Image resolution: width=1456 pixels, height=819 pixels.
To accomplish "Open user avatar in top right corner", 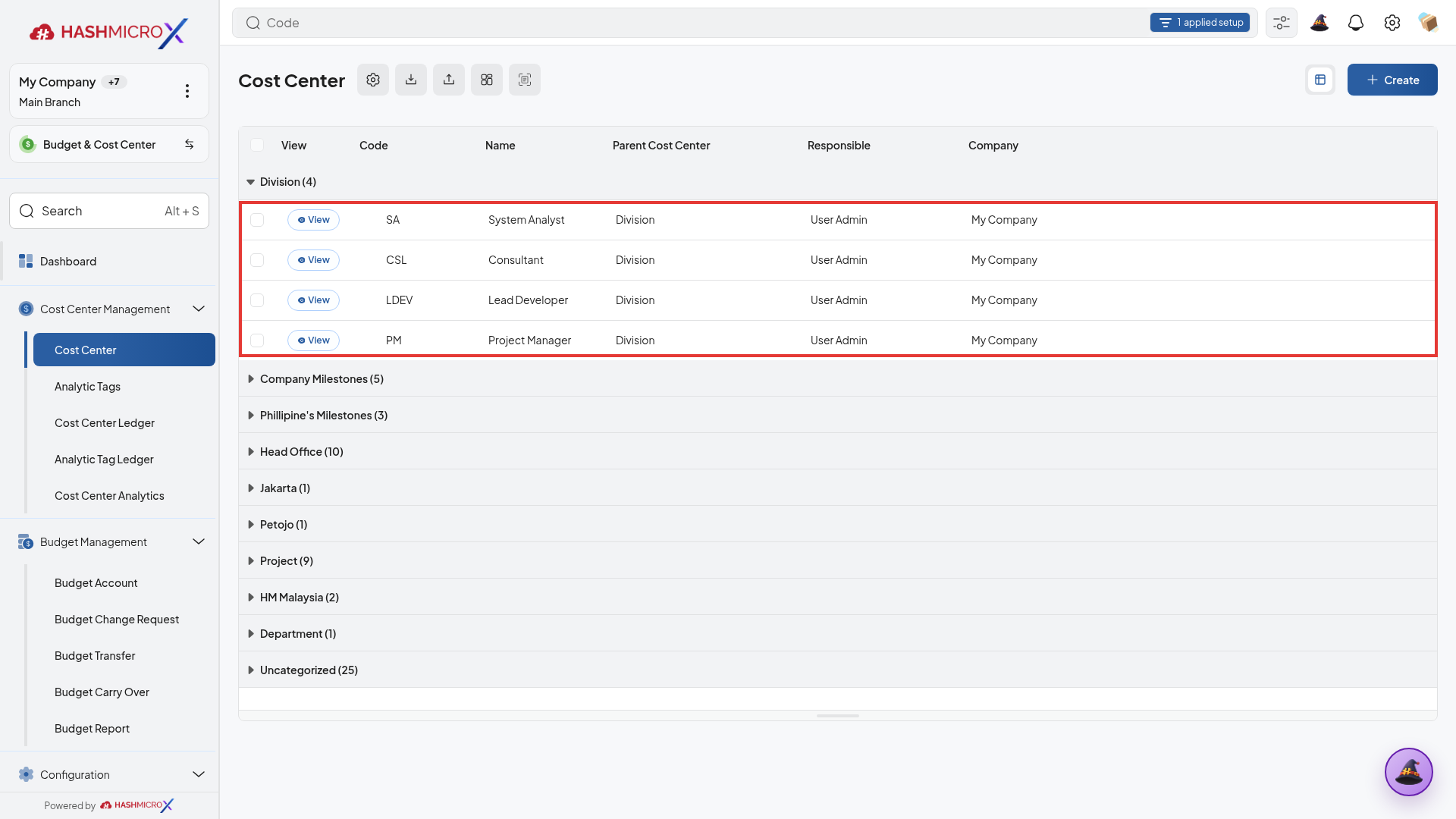I will pyautogui.click(x=1429, y=23).
